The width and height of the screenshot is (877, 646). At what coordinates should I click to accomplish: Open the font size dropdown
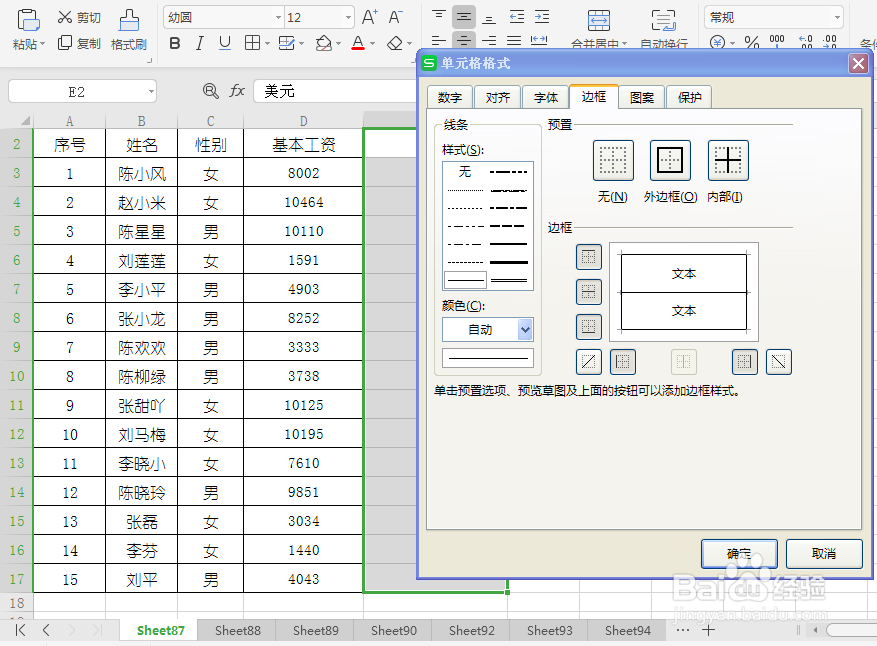(x=347, y=16)
